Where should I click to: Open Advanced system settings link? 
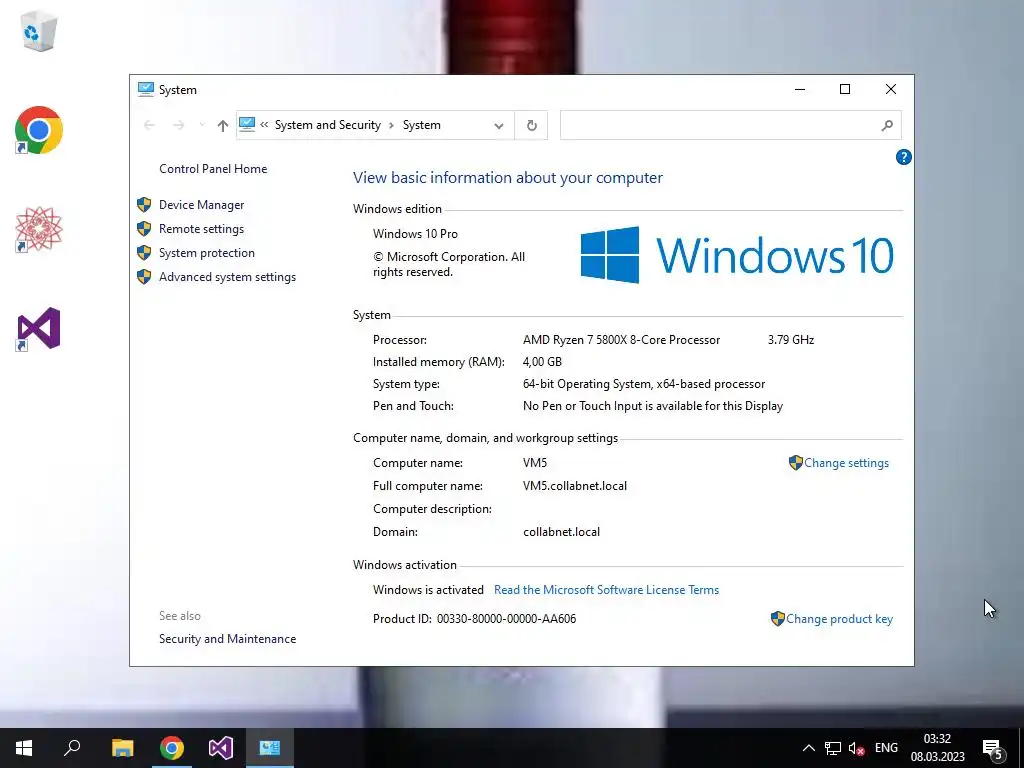(x=227, y=277)
